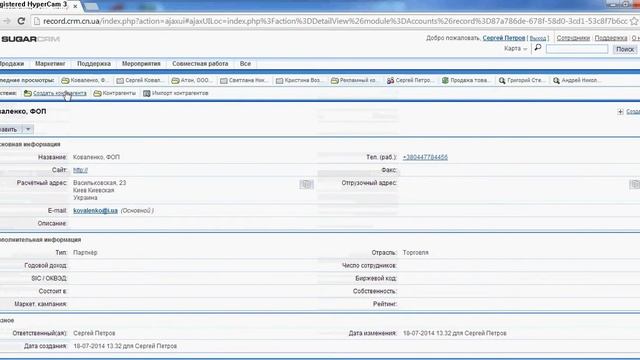Viewport: 640px width, 360px height.
Task: Click the work phone number link
Action: tap(425, 157)
